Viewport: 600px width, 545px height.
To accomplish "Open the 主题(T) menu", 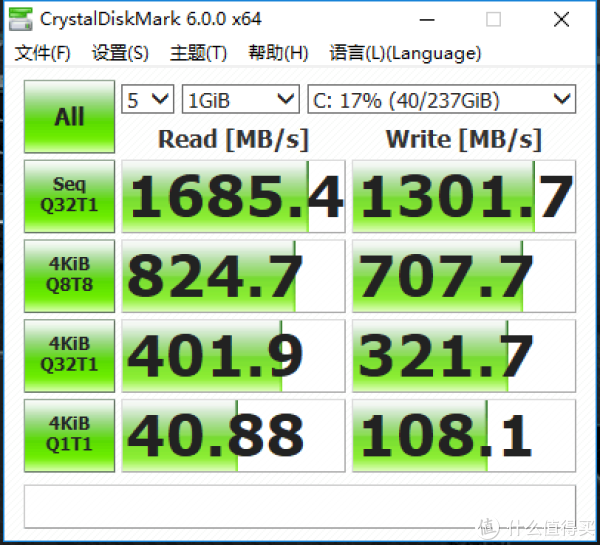I will point(198,53).
